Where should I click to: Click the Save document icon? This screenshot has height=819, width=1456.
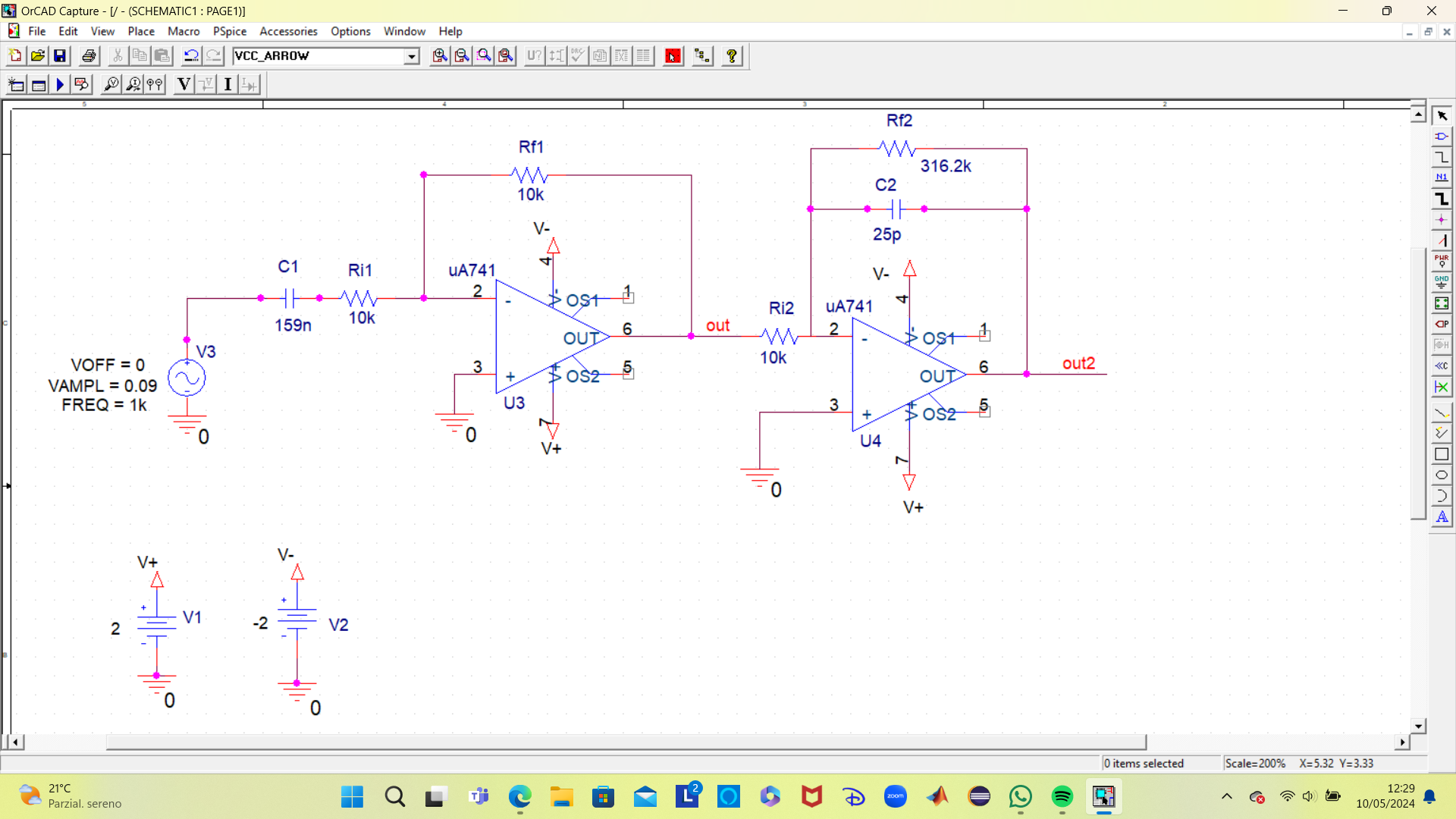(60, 56)
